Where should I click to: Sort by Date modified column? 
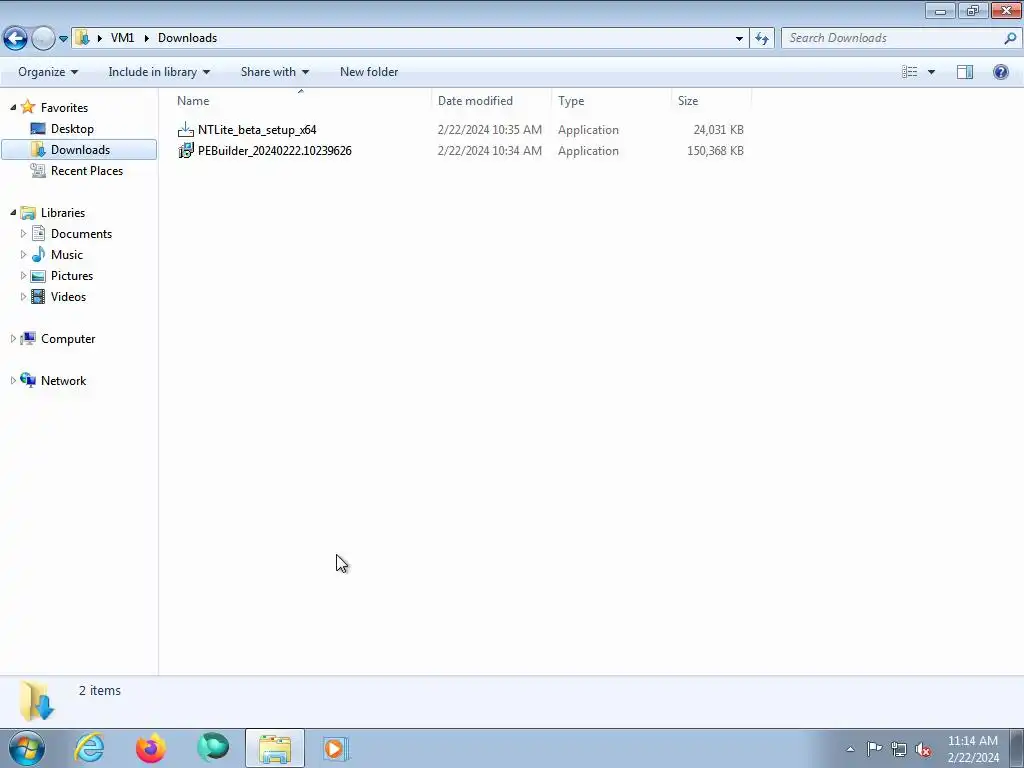point(491,101)
